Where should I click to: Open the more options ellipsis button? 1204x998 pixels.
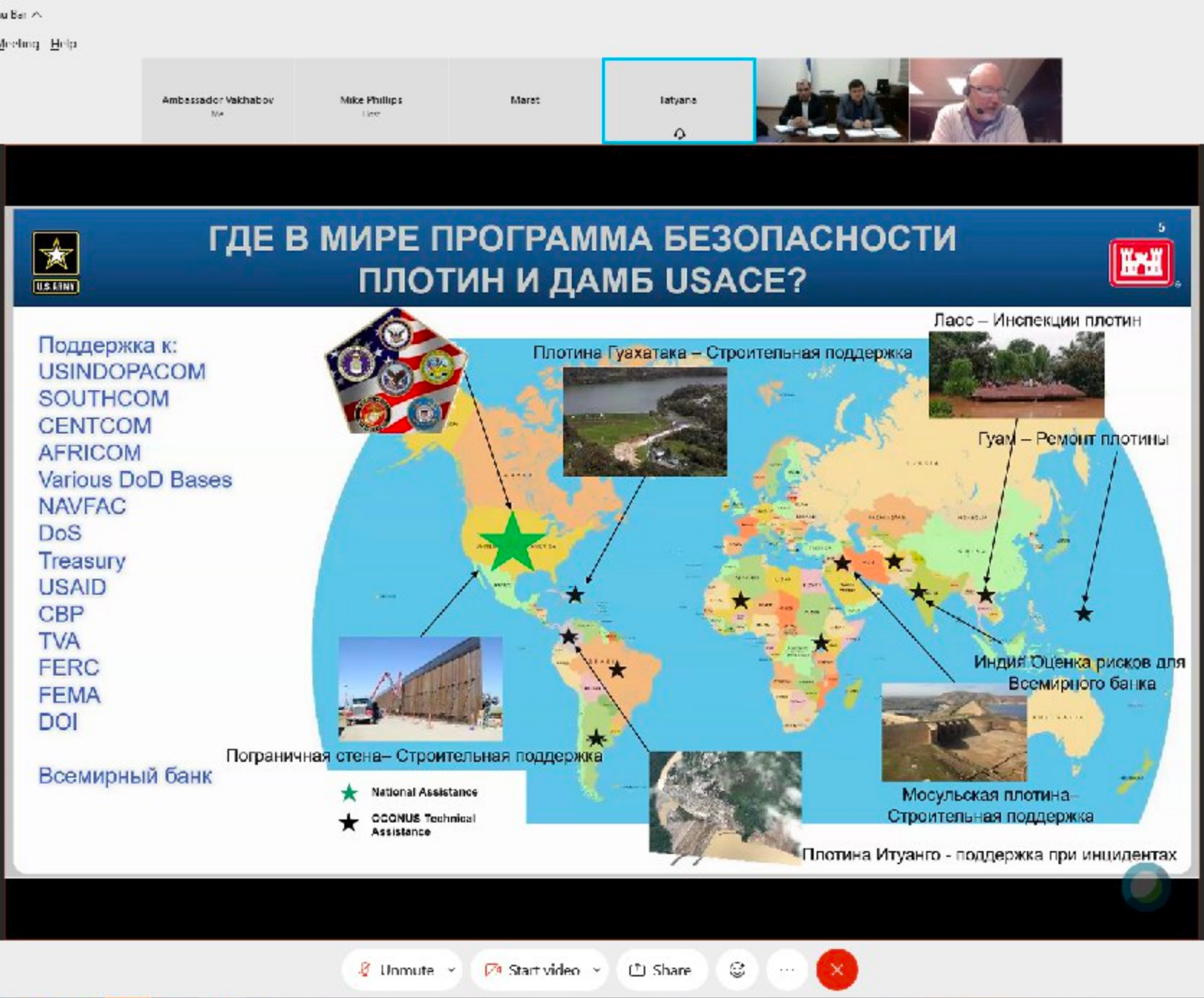tap(787, 970)
